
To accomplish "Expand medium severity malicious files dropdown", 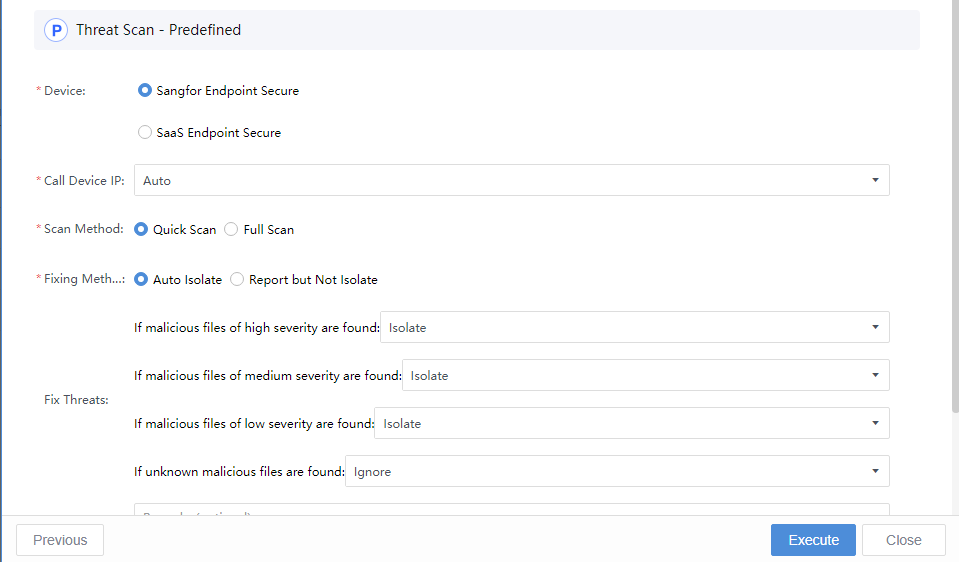I will (x=645, y=375).
